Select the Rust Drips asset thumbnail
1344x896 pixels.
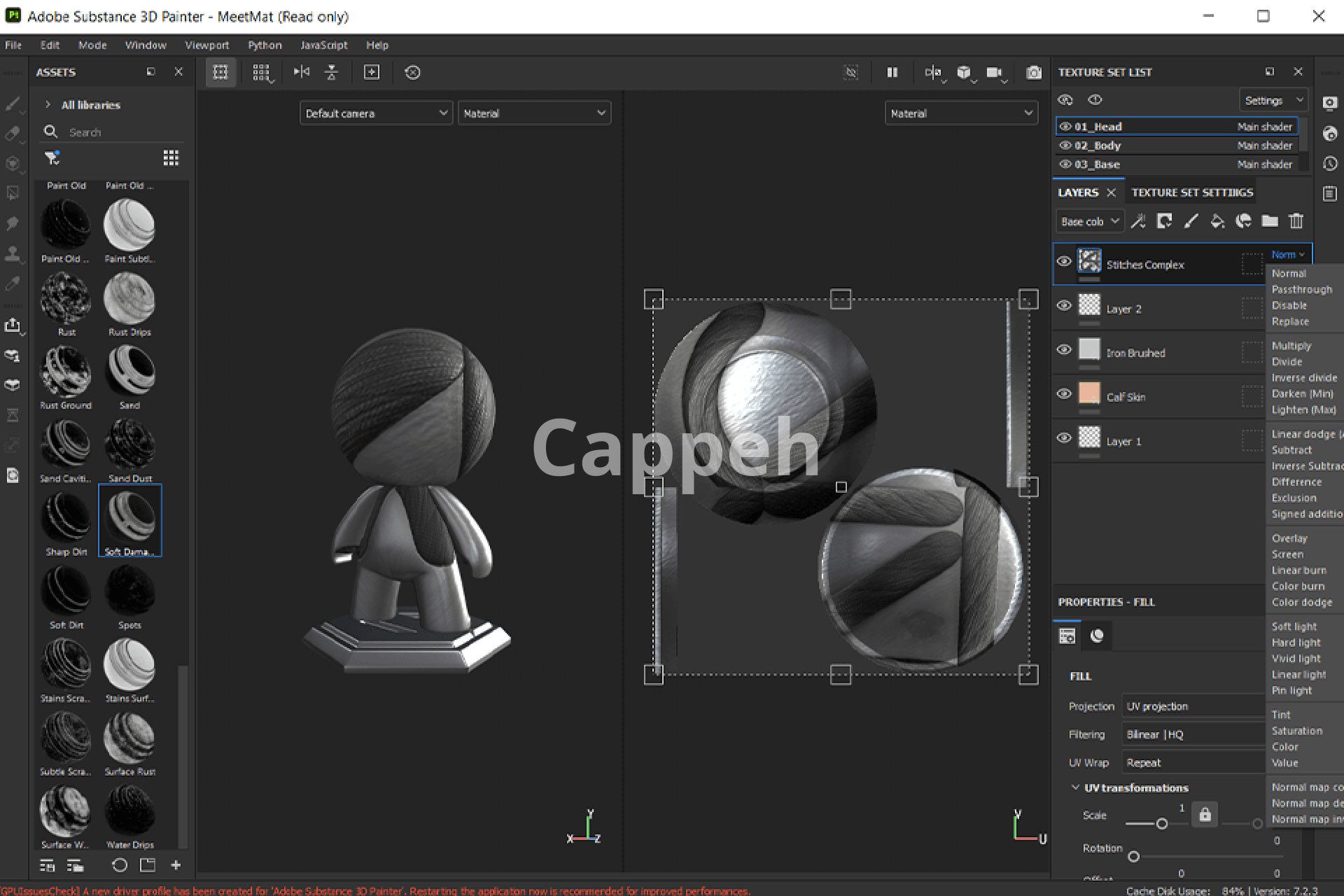point(129,300)
